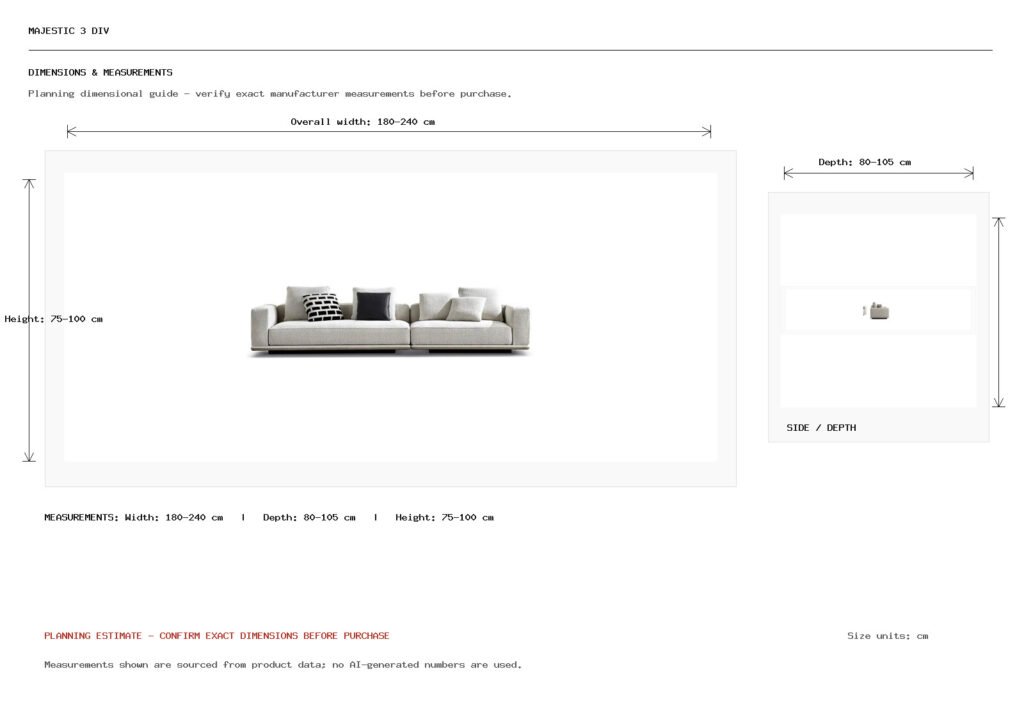Screen dimensions: 1024x717
Task: Click the red "PLANNING ESTIMATE" warning text
Action: (217, 635)
